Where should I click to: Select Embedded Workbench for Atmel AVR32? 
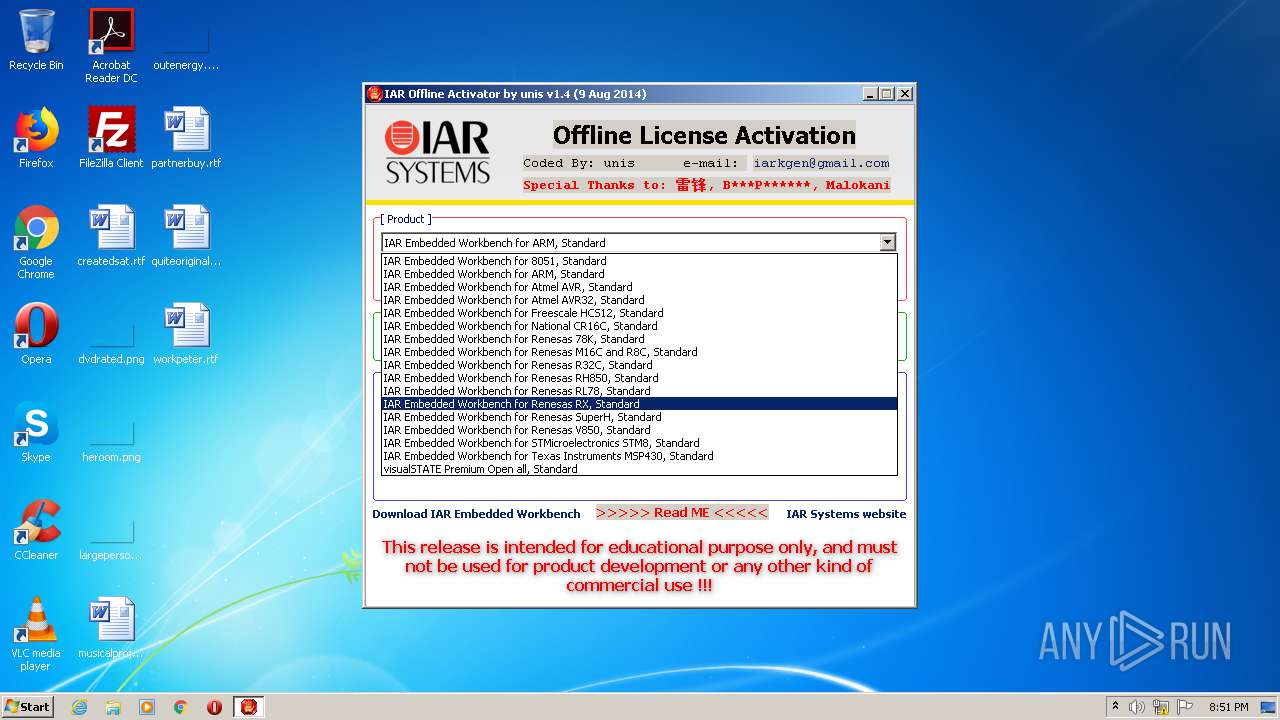(x=639, y=300)
